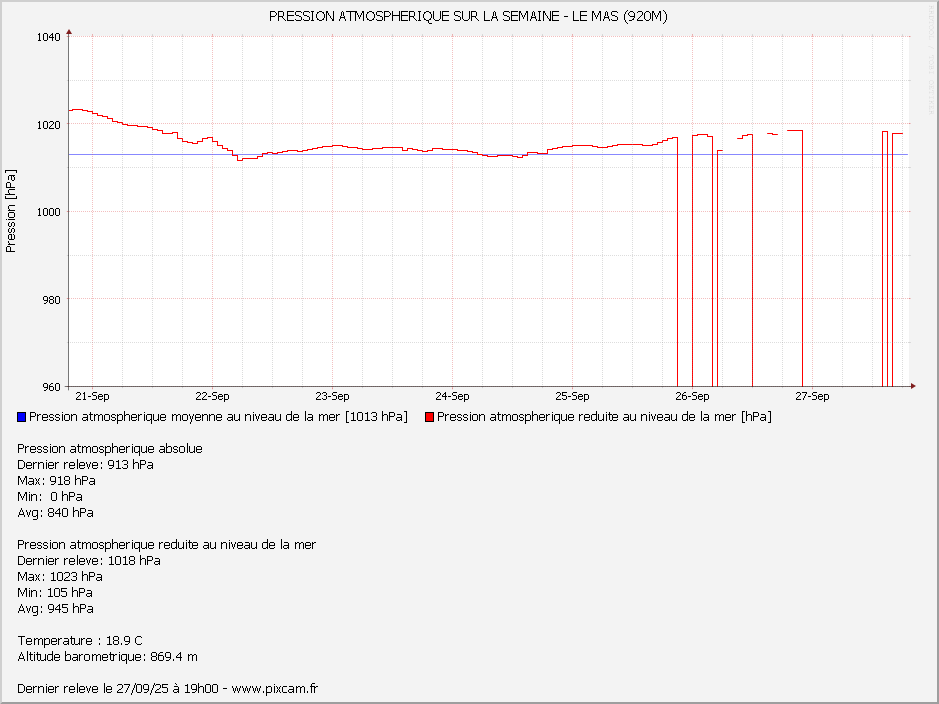Select the 24-Sep date label on the x-axis

click(452, 396)
